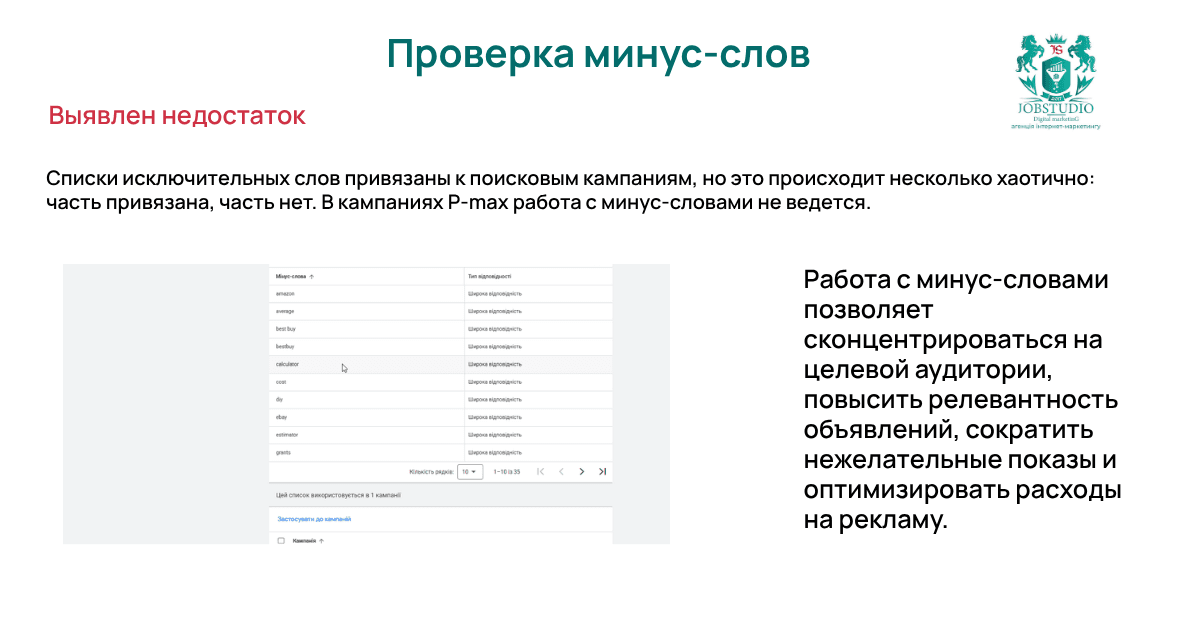Select the ebay keyword row
Screen dimensions: 1200x628
click(x=441, y=417)
